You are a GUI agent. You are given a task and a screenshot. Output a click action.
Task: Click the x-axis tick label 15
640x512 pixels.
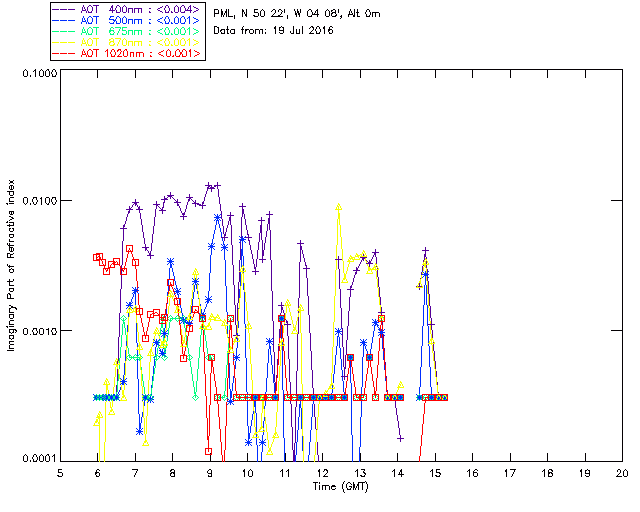435,473
